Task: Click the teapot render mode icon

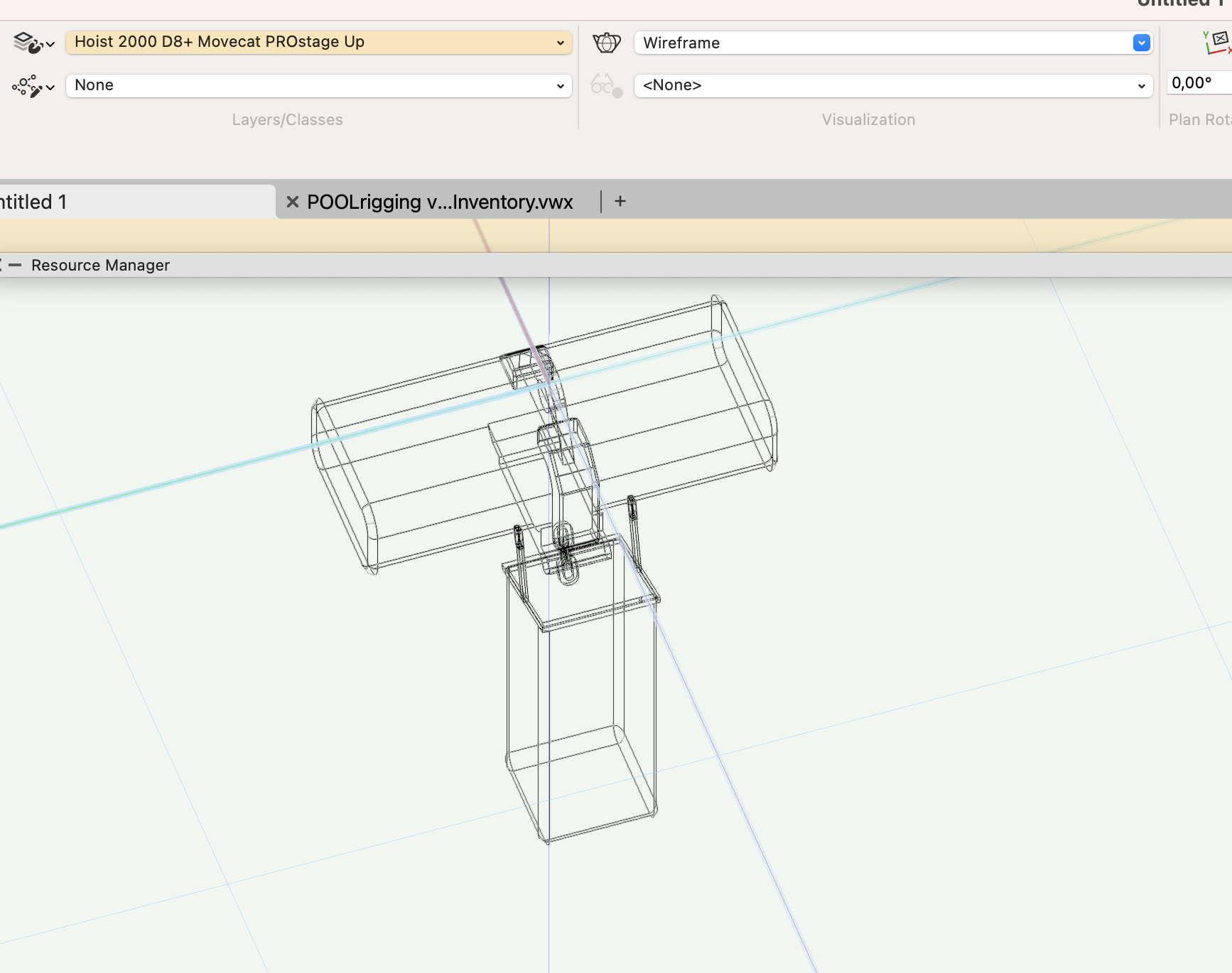Action: click(x=607, y=43)
